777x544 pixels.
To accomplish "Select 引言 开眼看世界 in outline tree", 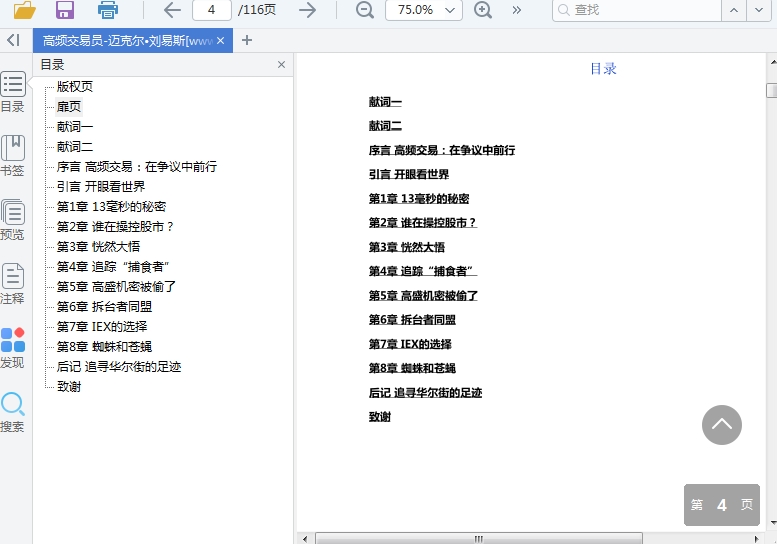I will point(101,186).
